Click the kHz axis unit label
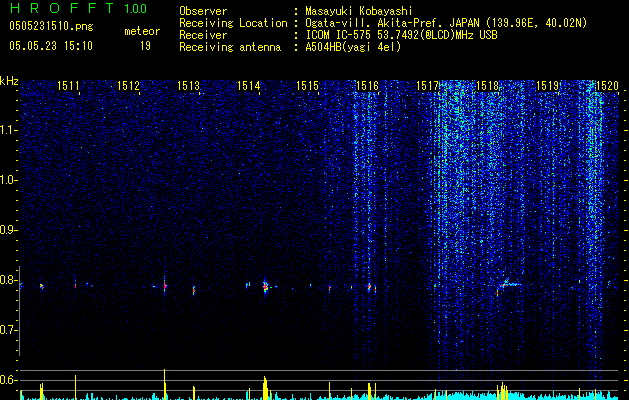Screen dimensions: 629x400 coord(9,81)
